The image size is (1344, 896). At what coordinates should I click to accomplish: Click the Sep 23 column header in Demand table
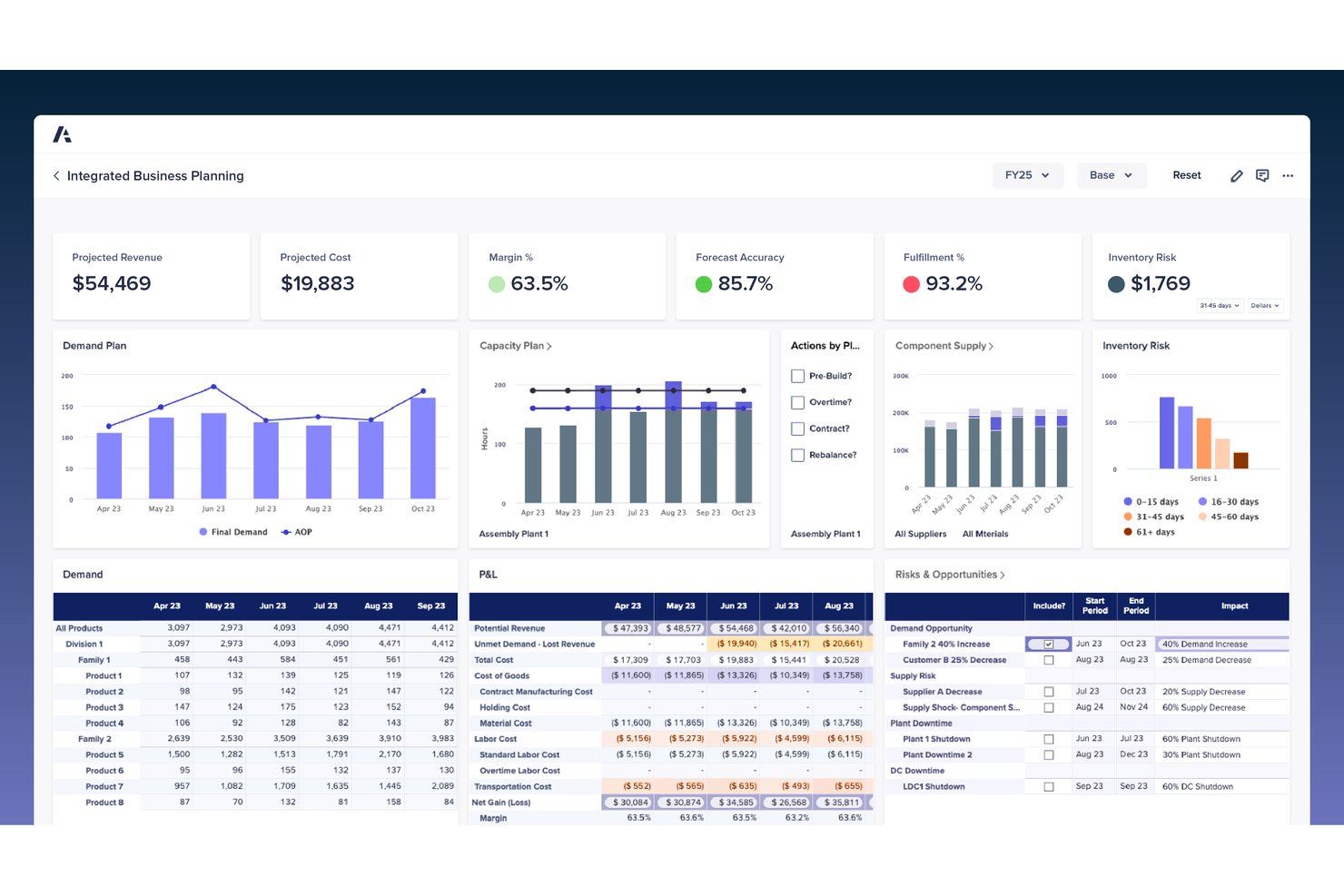pyautogui.click(x=431, y=606)
